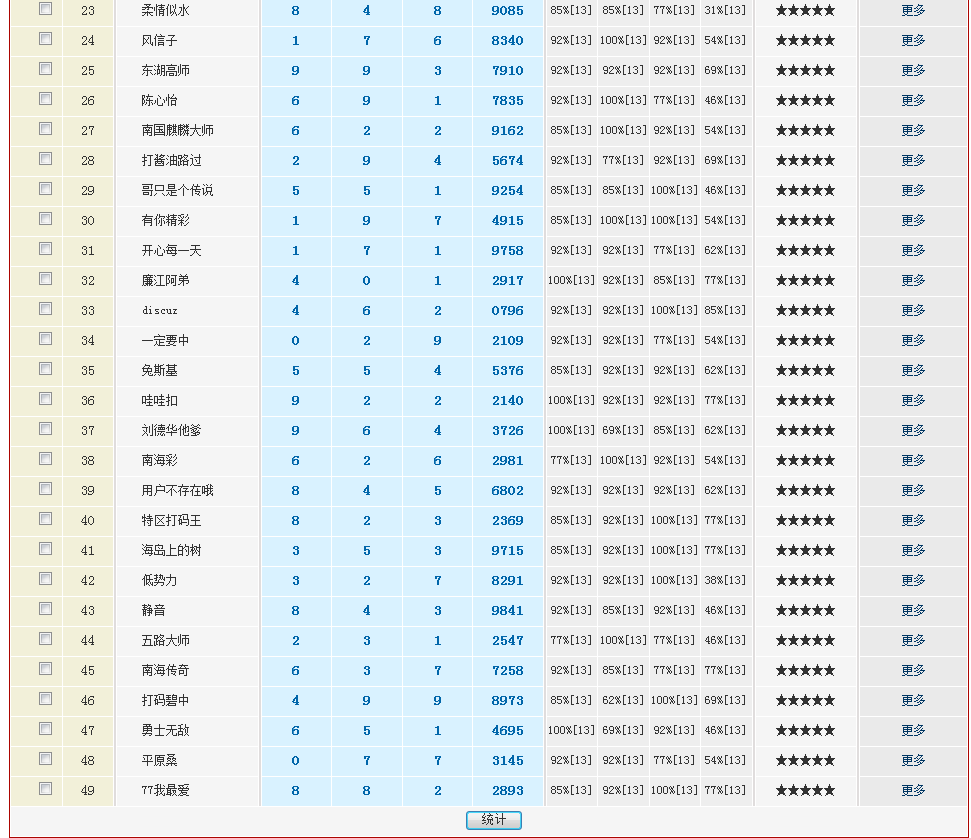Select the checkbox for 平原桑
Screen dimensions: 971x838
pos(45,759)
